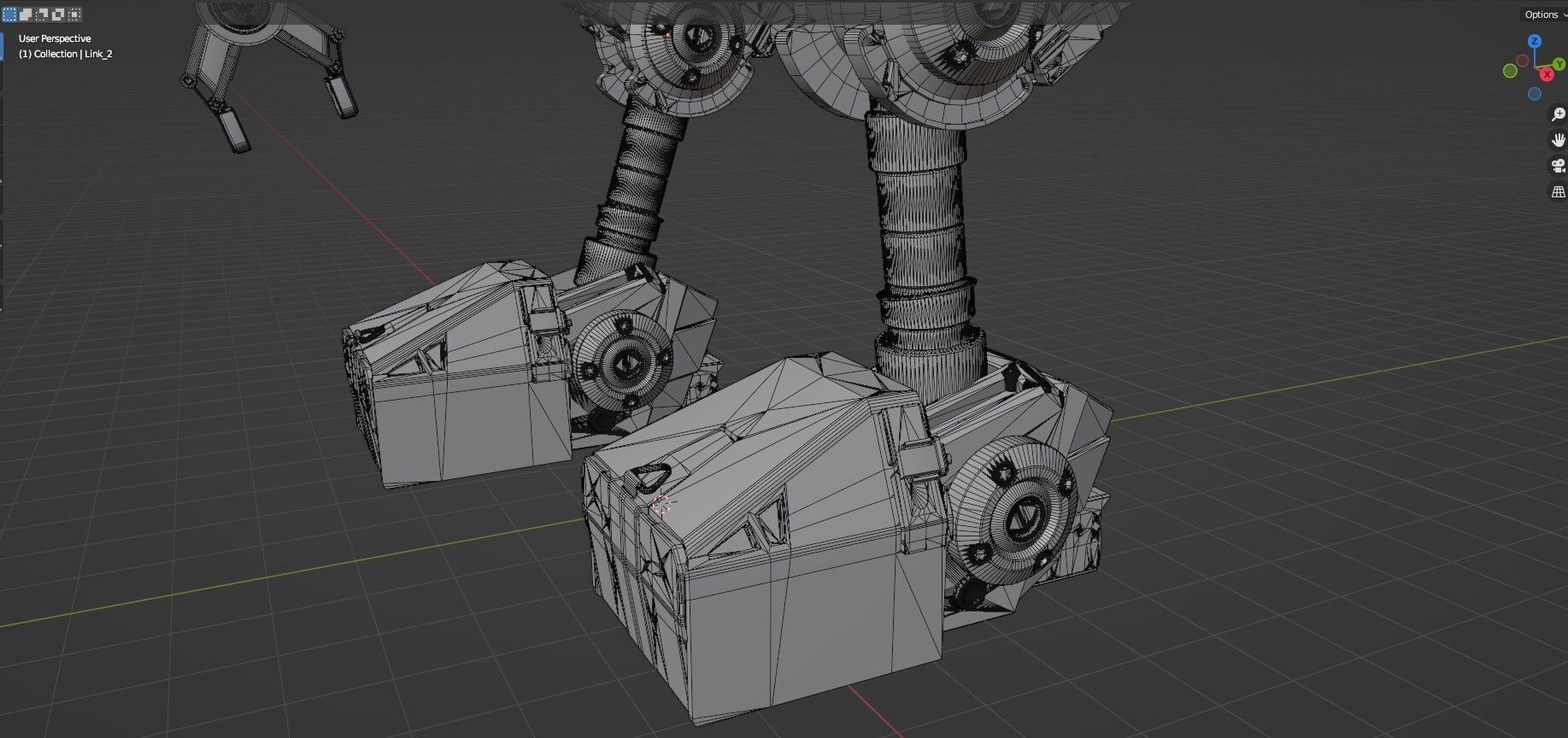Choose the Extend Existing Selection mode icon

[26, 15]
